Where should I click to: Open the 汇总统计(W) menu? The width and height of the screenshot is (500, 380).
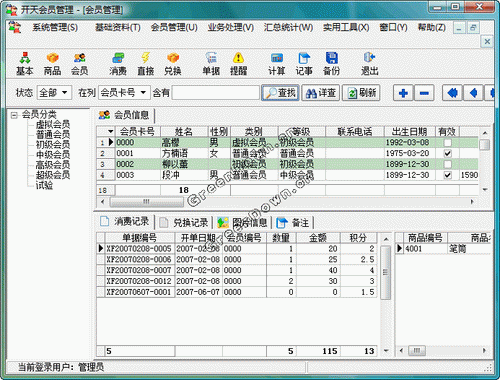pyautogui.click(x=288, y=27)
